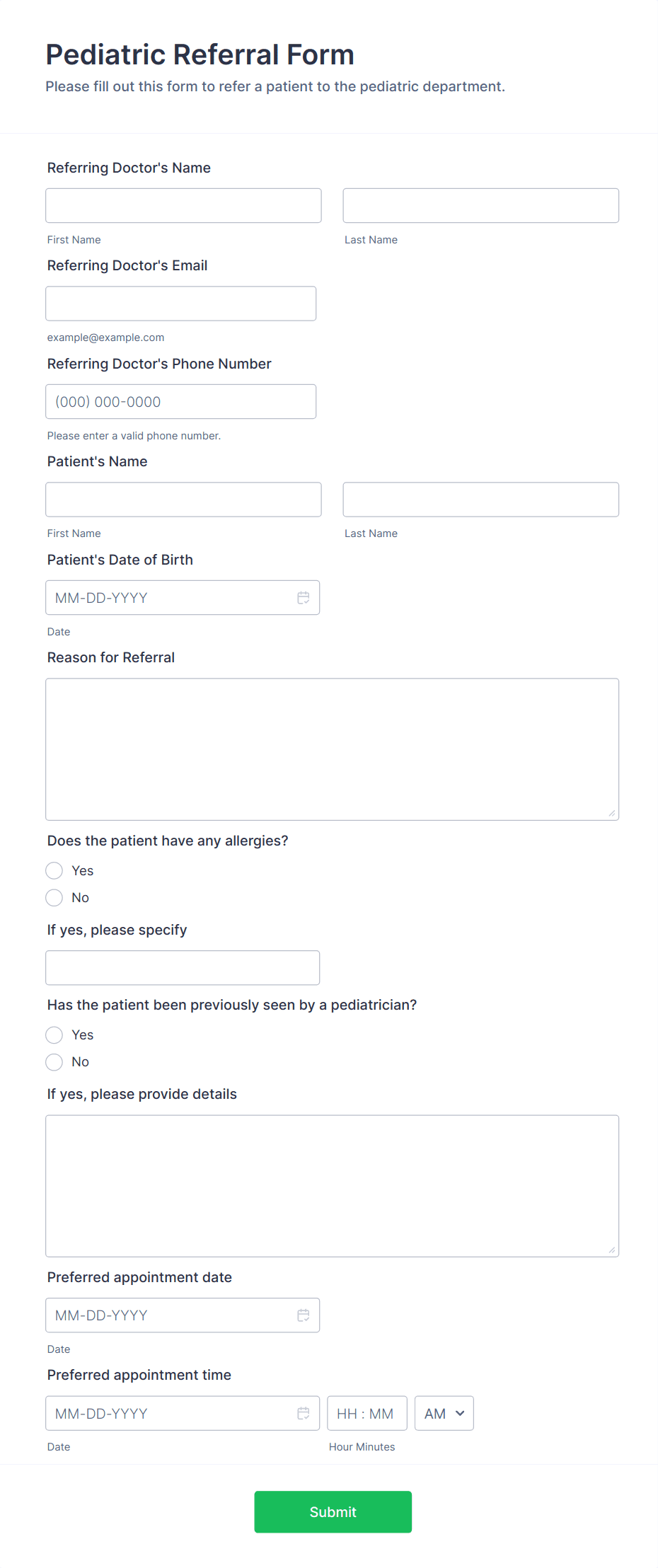Open the calendar picker for Patient's Date of Birth
Viewport: 658px width, 1568px height.
click(x=304, y=597)
